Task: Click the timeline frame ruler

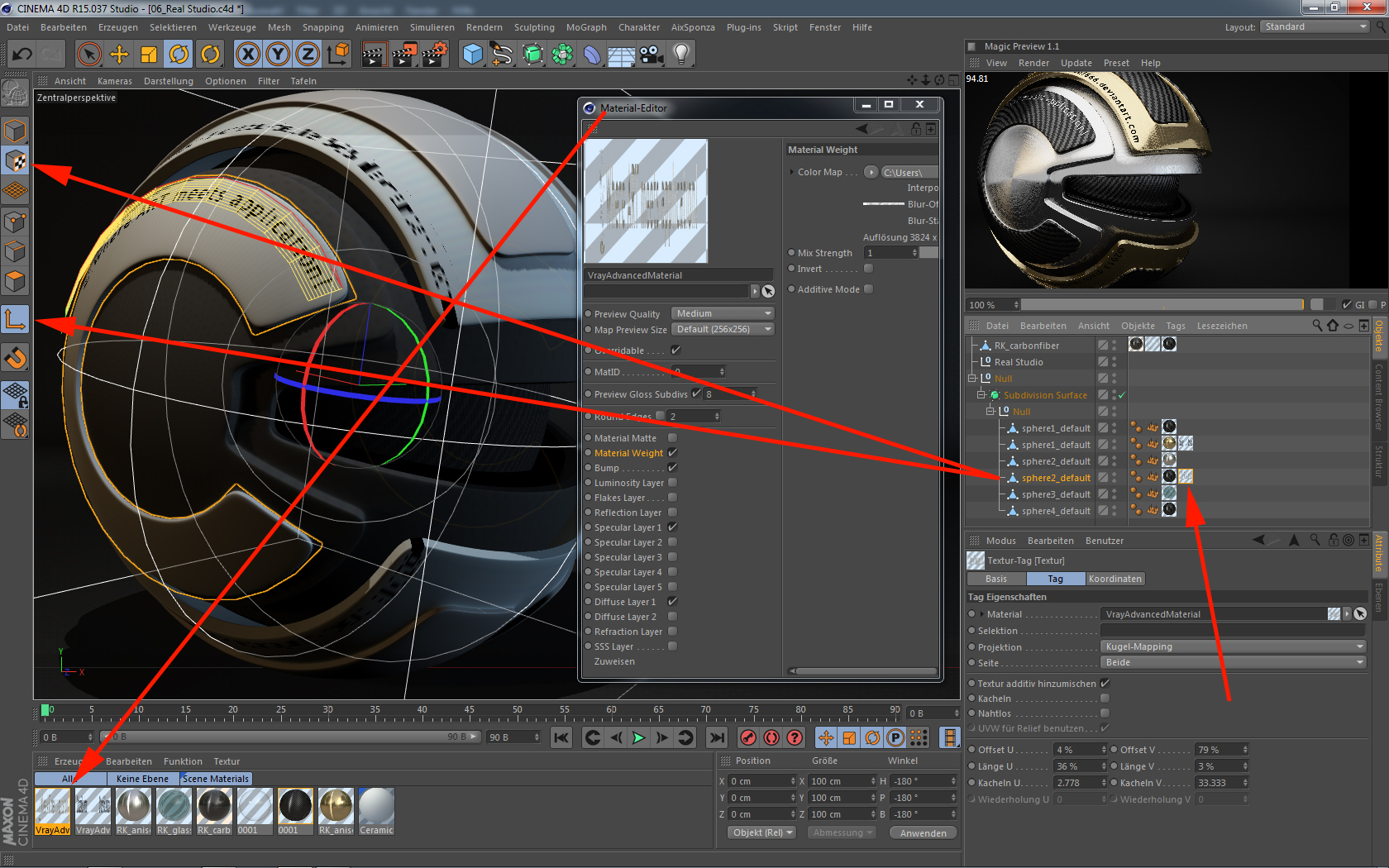Action: click(x=470, y=712)
